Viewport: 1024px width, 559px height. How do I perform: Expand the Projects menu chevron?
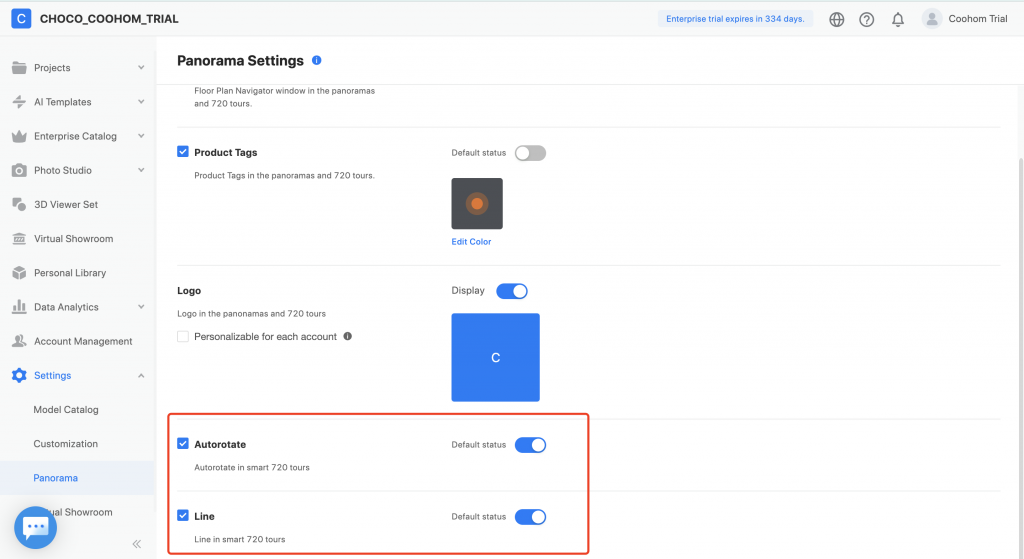pyautogui.click(x=141, y=68)
